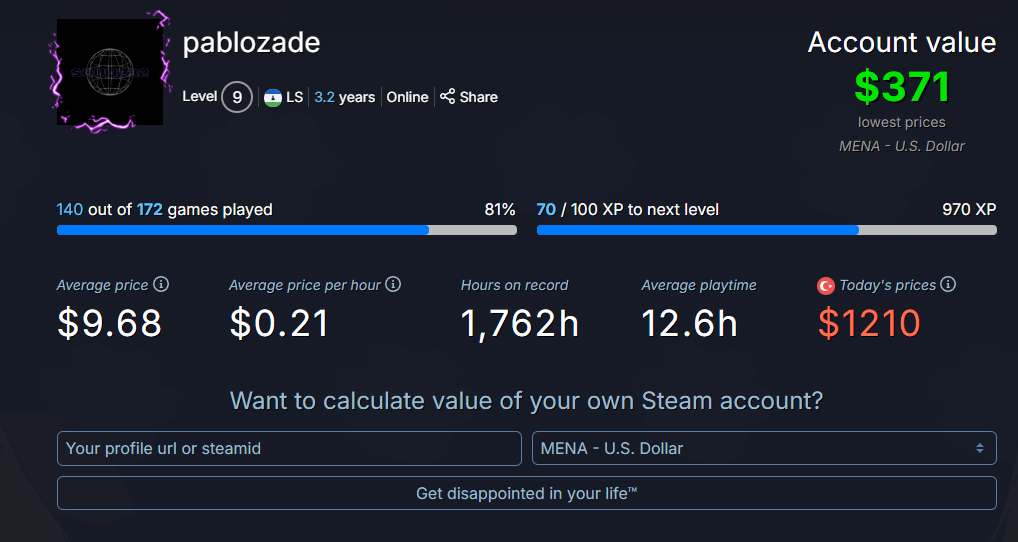Click the level 9 badge circle

click(237, 97)
